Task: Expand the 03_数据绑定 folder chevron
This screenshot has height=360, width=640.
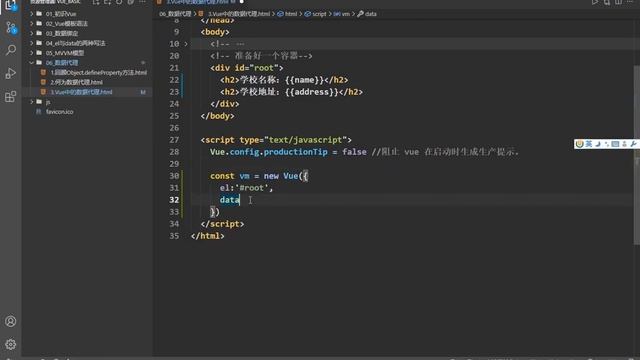Action: [x=32, y=33]
